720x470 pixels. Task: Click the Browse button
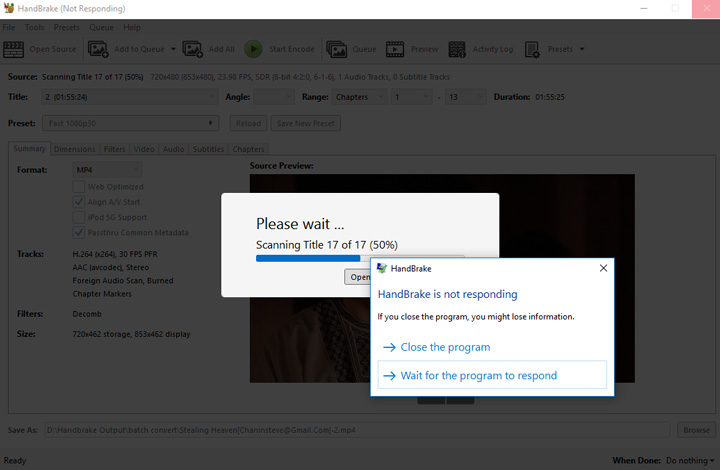tap(697, 430)
